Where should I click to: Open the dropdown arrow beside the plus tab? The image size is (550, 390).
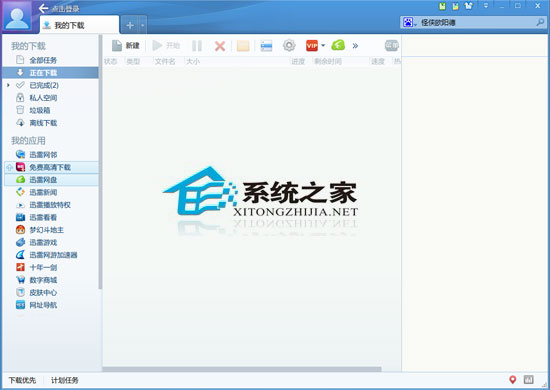pyautogui.click(x=143, y=25)
